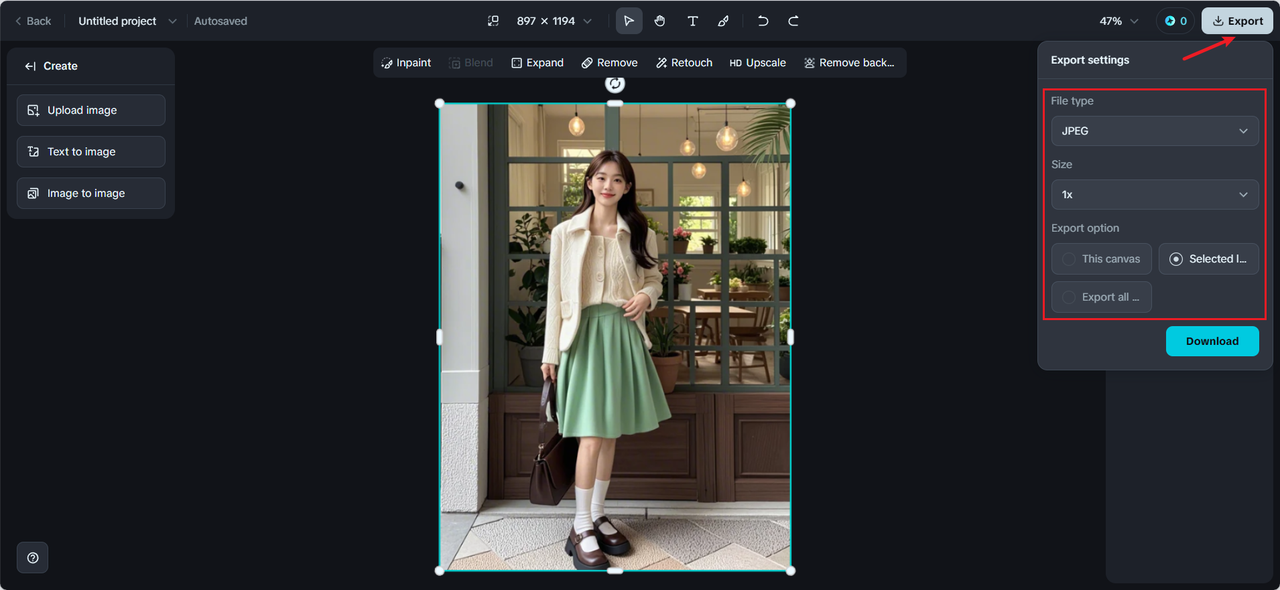The image size is (1280, 590).
Task: Select the Remove eraser tool
Action: click(x=609, y=63)
